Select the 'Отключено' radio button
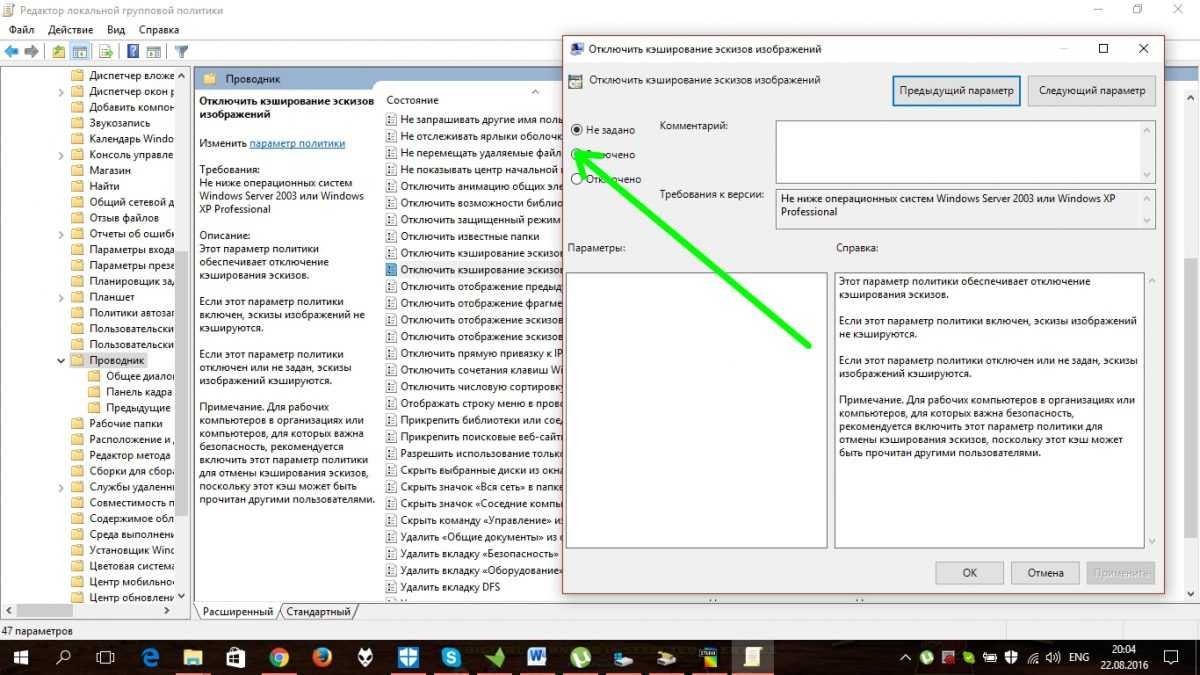Screen dimensions: 1200x675 [x=577, y=179]
